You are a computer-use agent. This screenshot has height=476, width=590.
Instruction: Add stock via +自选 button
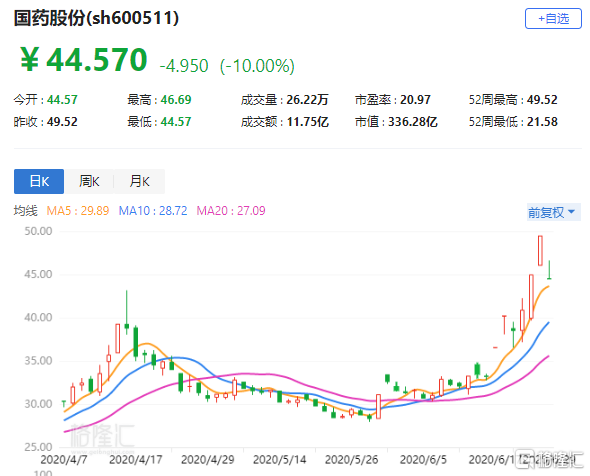coord(553,18)
